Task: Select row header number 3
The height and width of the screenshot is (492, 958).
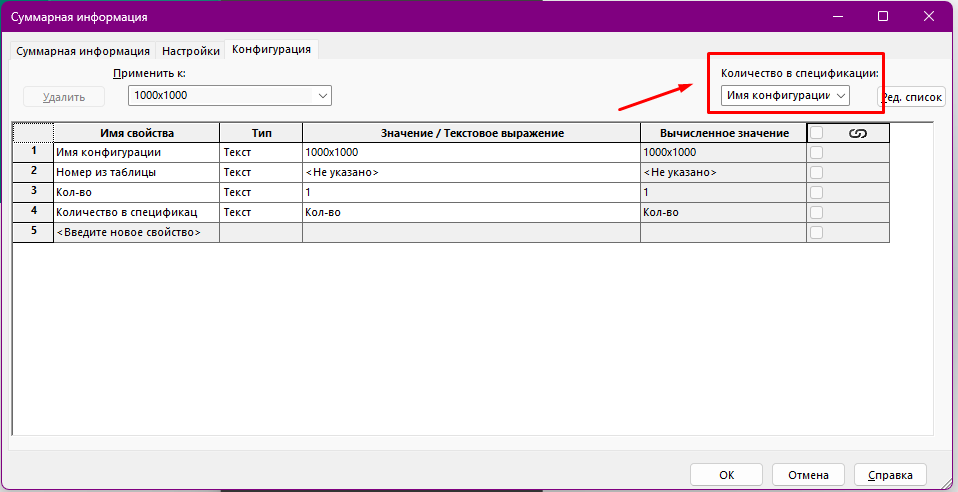Action: pos(33,192)
